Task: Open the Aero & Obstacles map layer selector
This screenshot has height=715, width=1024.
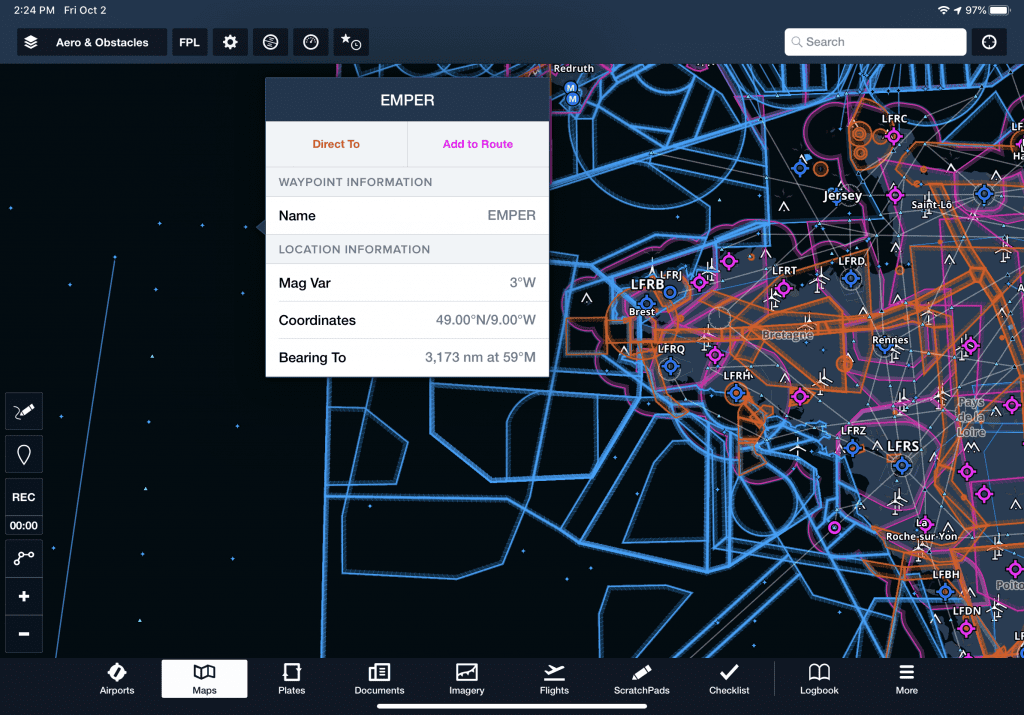Action: point(91,42)
